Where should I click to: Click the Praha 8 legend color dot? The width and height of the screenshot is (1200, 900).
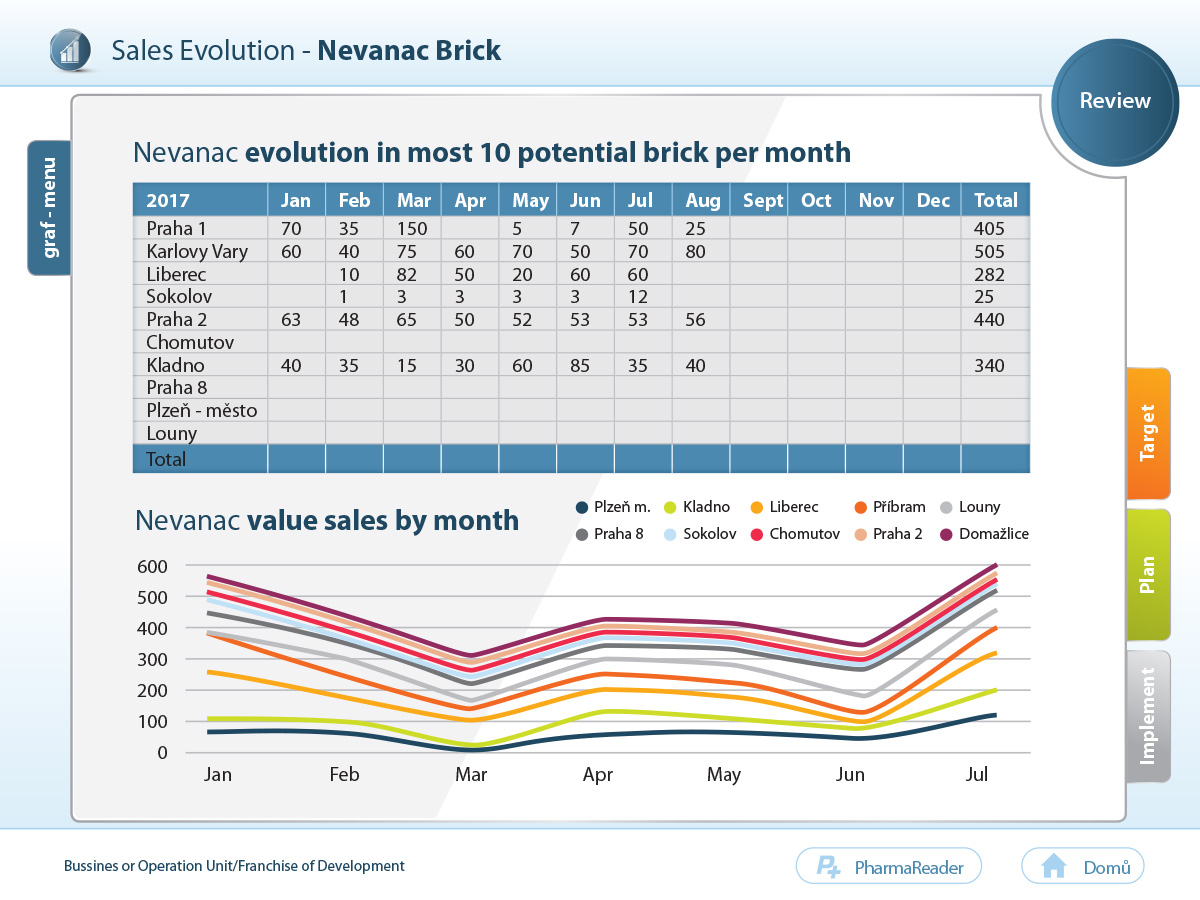[x=581, y=534]
